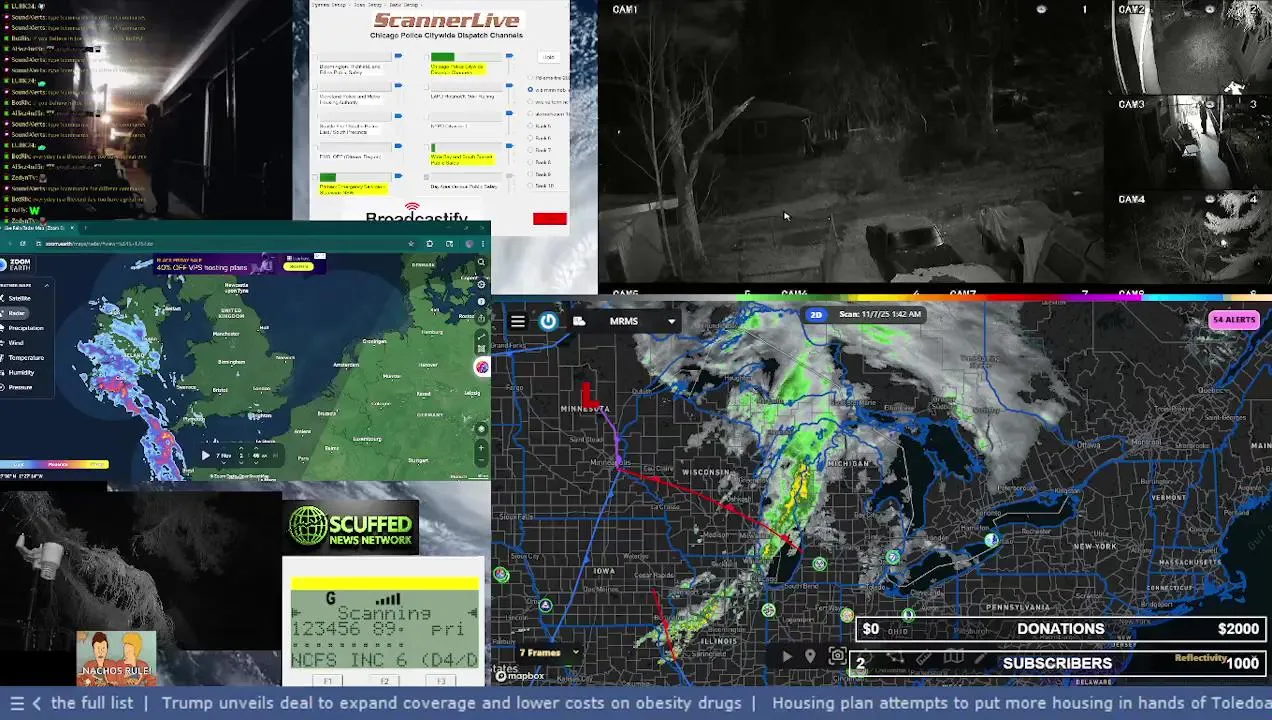Open the news ticker hamburger menu

[16, 703]
